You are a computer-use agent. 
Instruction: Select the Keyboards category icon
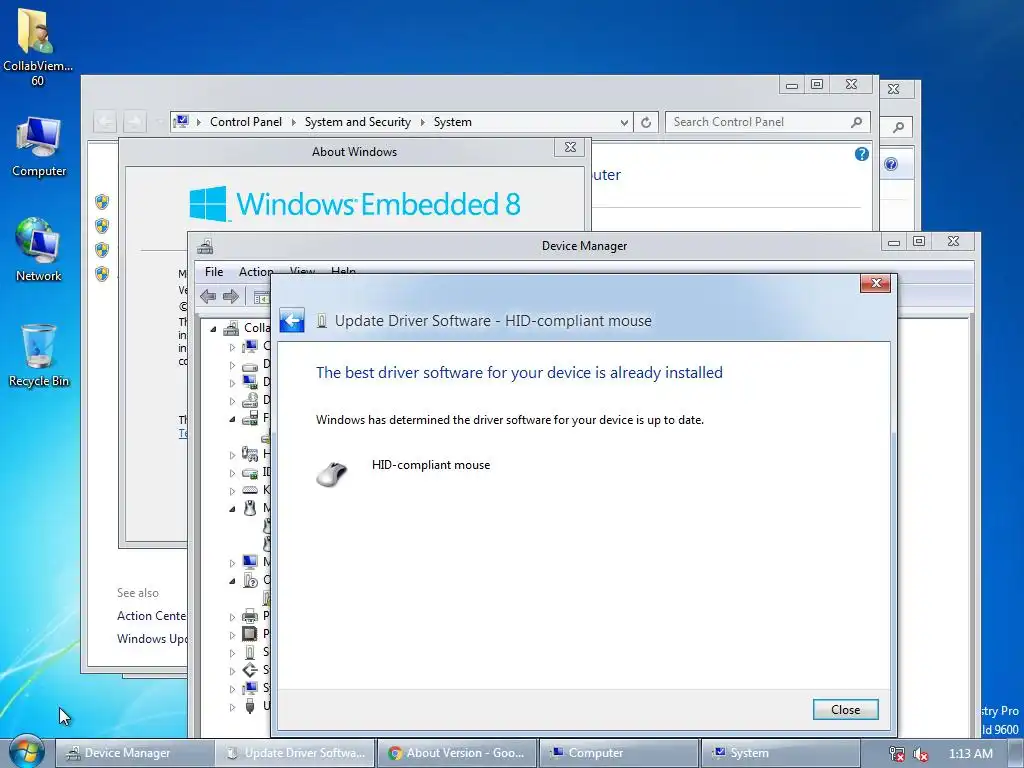pos(250,490)
